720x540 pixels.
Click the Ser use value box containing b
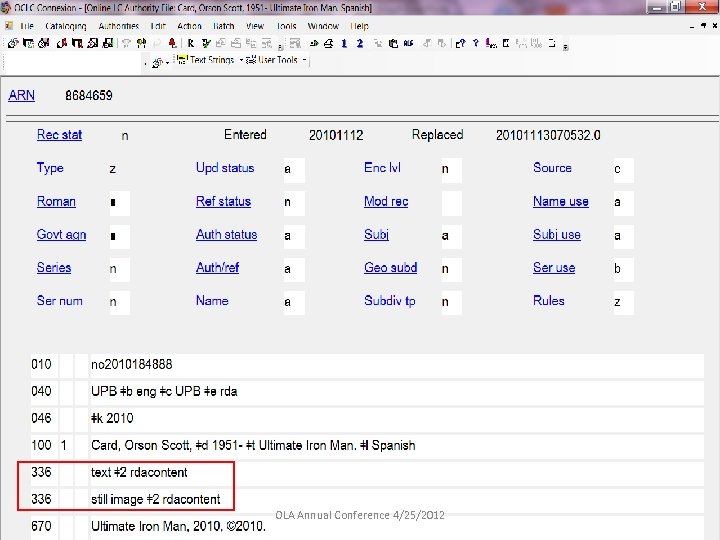pyautogui.click(x=624, y=269)
